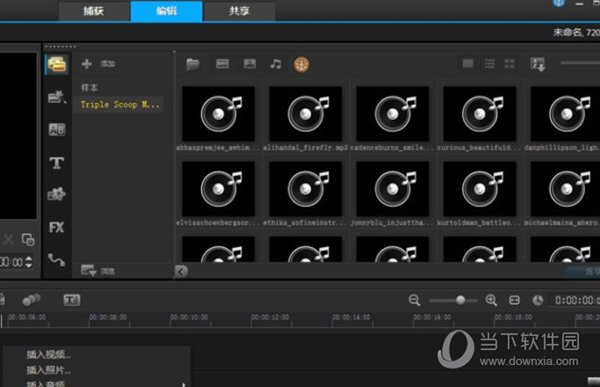Toggle the show videos filter icon
The image size is (600, 387).
click(x=222, y=64)
